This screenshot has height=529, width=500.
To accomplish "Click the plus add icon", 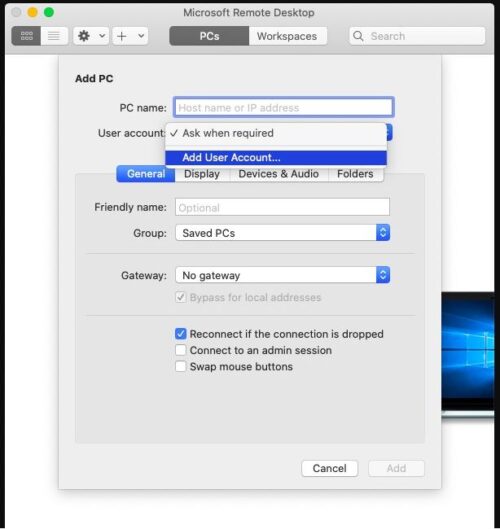I will (x=122, y=36).
